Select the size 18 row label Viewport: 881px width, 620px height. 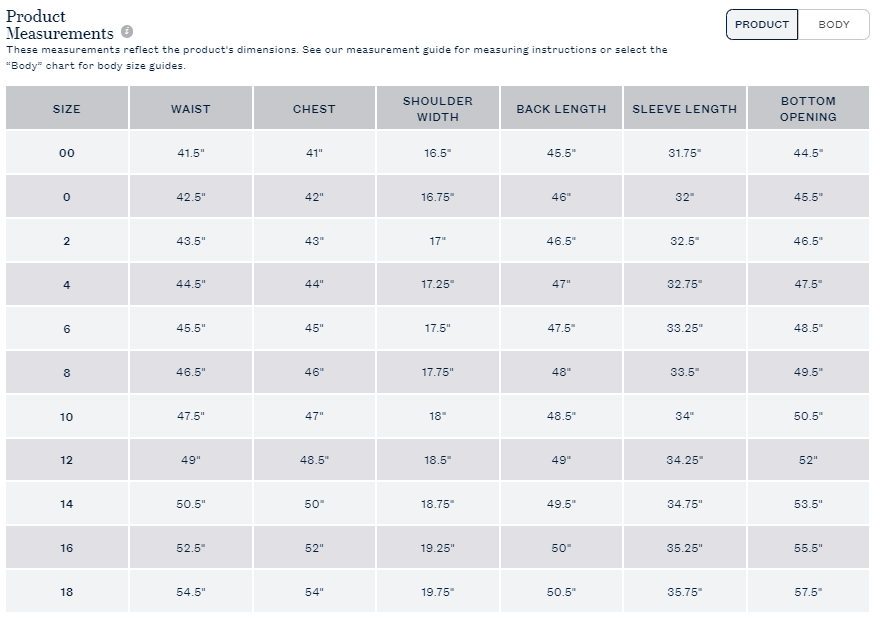coord(67,592)
